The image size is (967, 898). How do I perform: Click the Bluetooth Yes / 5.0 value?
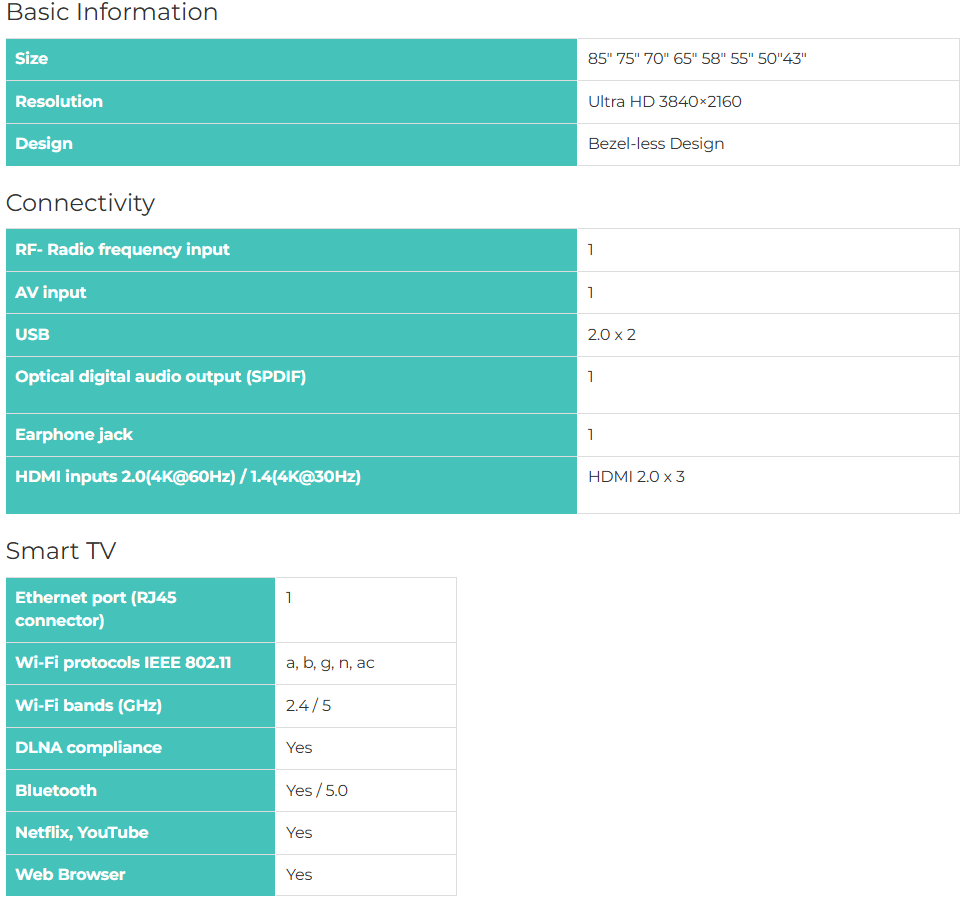[317, 791]
